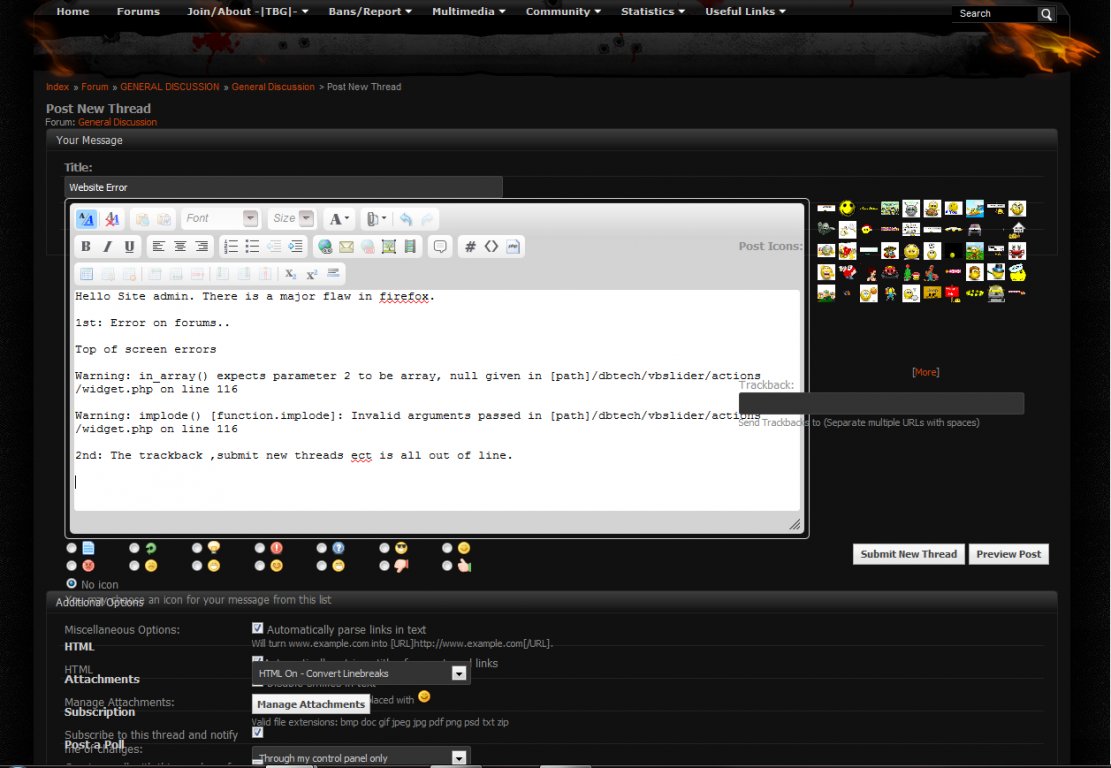
Task: Open the Home menu item
Action: 73,11
